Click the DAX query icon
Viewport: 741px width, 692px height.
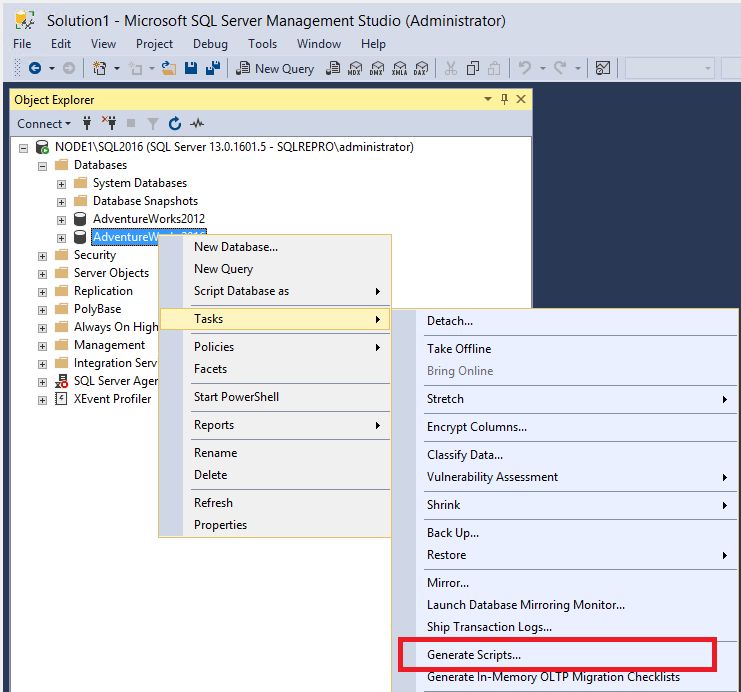coord(421,69)
